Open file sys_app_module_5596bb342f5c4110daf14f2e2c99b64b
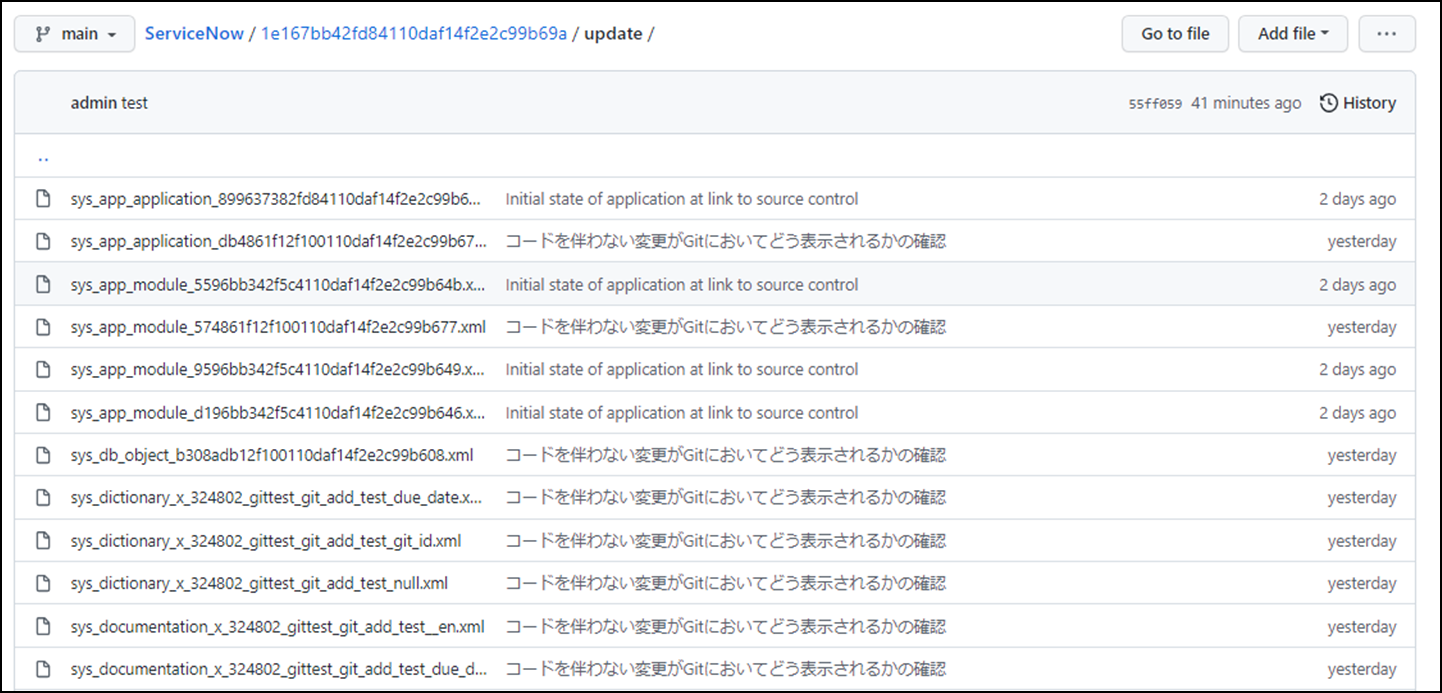The width and height of the screenshot is (1442, 693). 278,285
